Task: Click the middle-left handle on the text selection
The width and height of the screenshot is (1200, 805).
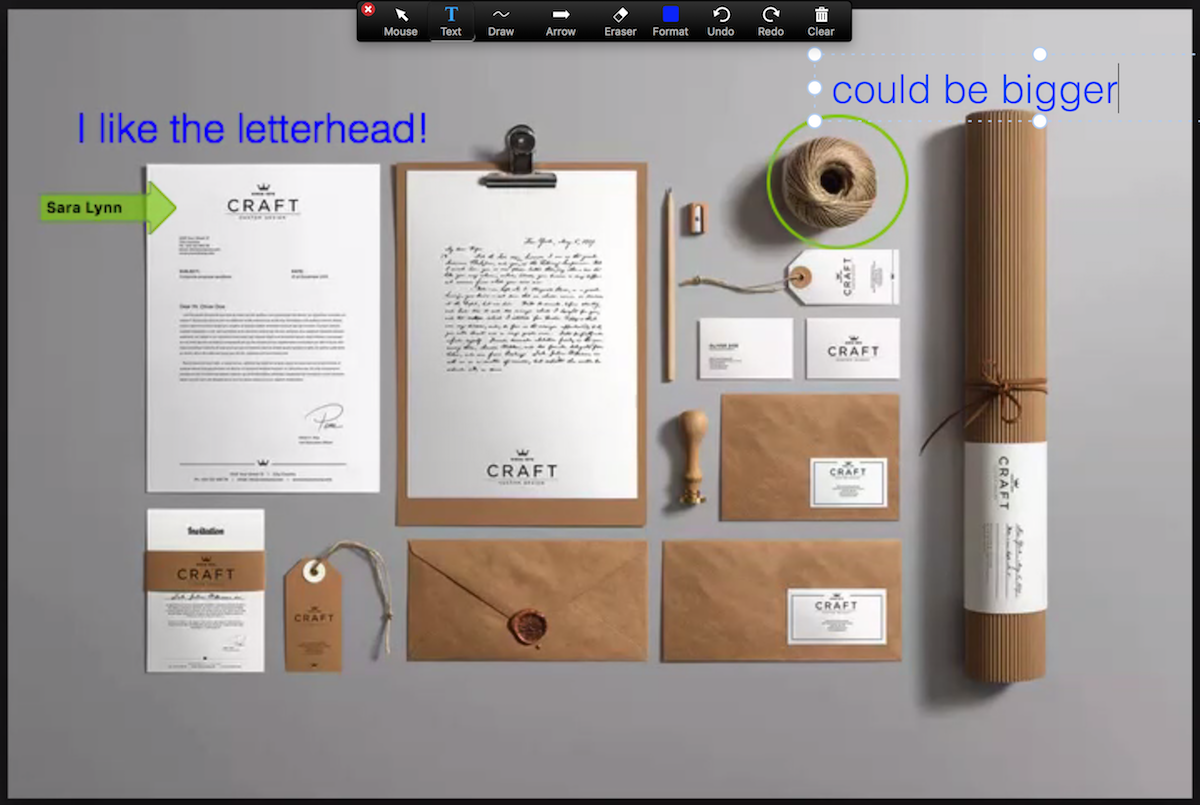Action: tap(816, 88)
